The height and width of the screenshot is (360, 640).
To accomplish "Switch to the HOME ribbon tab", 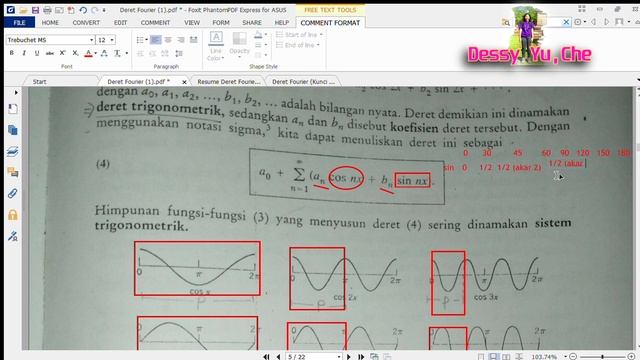I will click(50, 22).
